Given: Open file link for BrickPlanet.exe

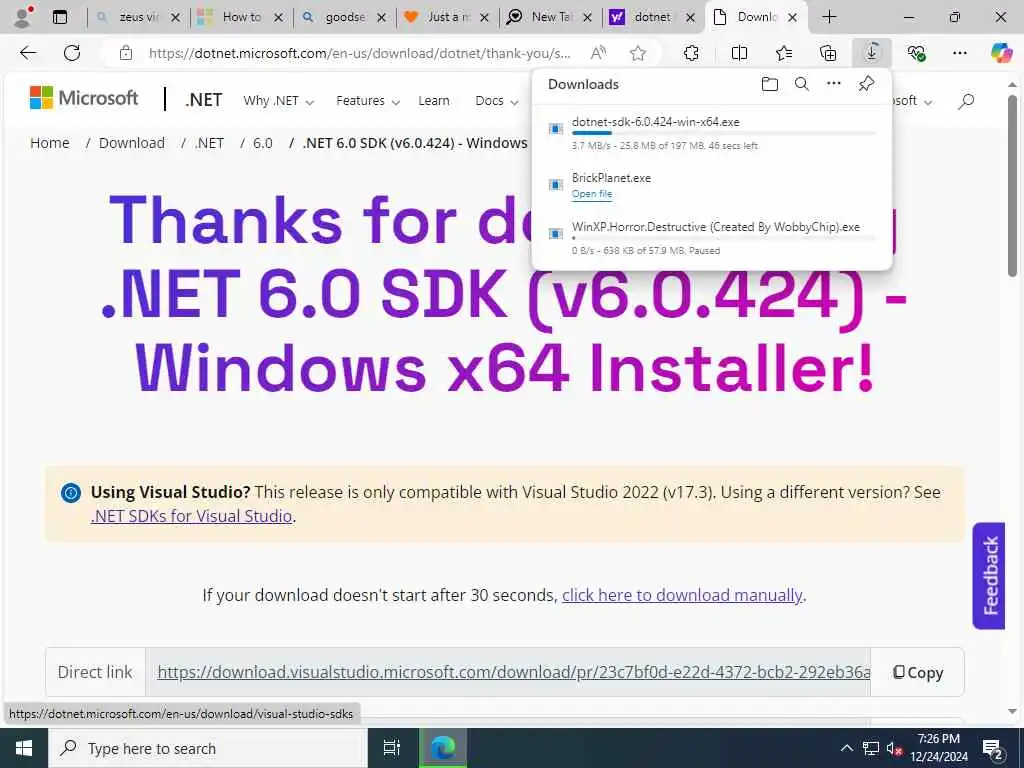Looking at the screenshot, I should coord(592,193).
